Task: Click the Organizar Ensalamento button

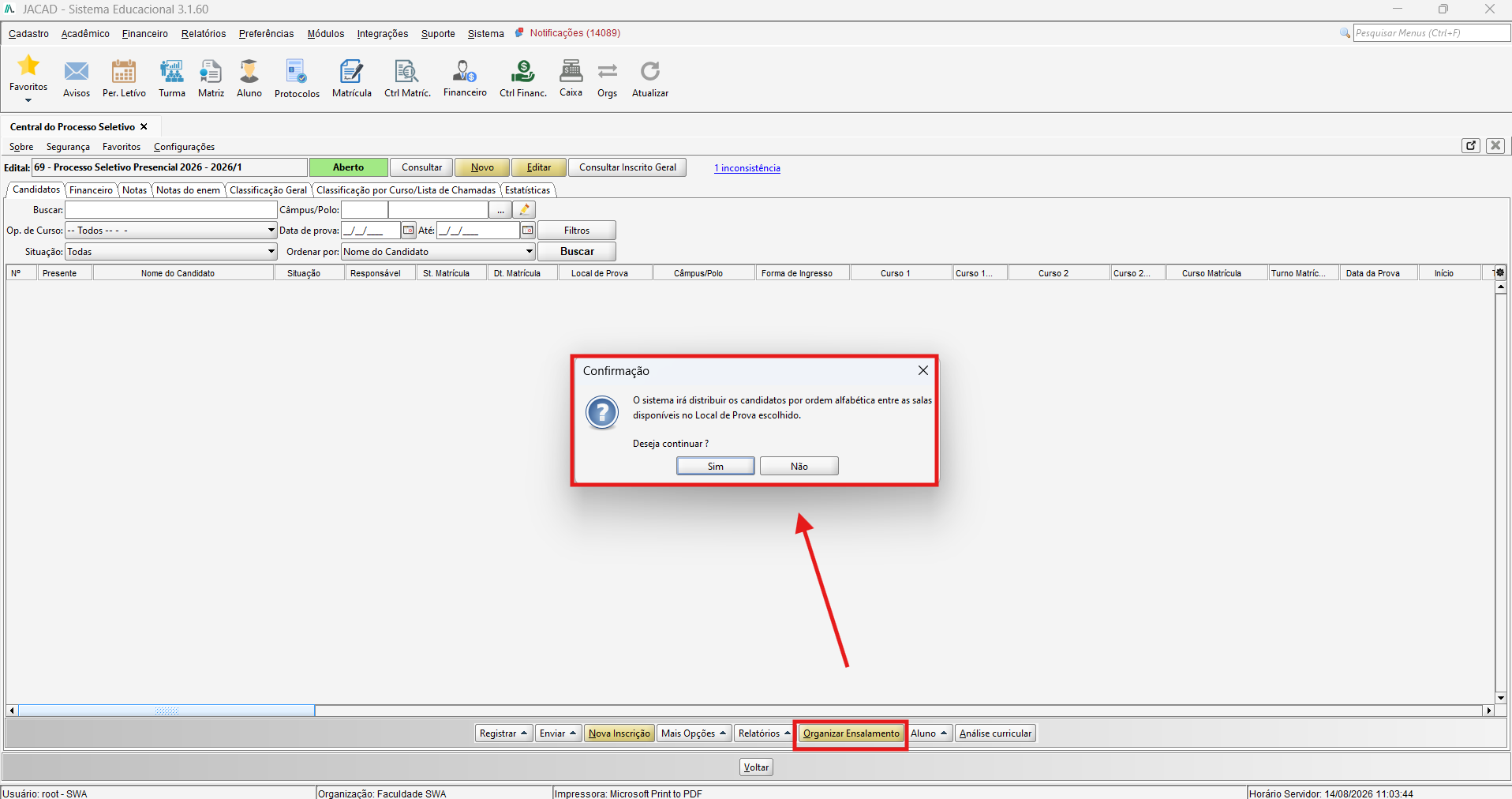Action: click(x=851, y=733)
